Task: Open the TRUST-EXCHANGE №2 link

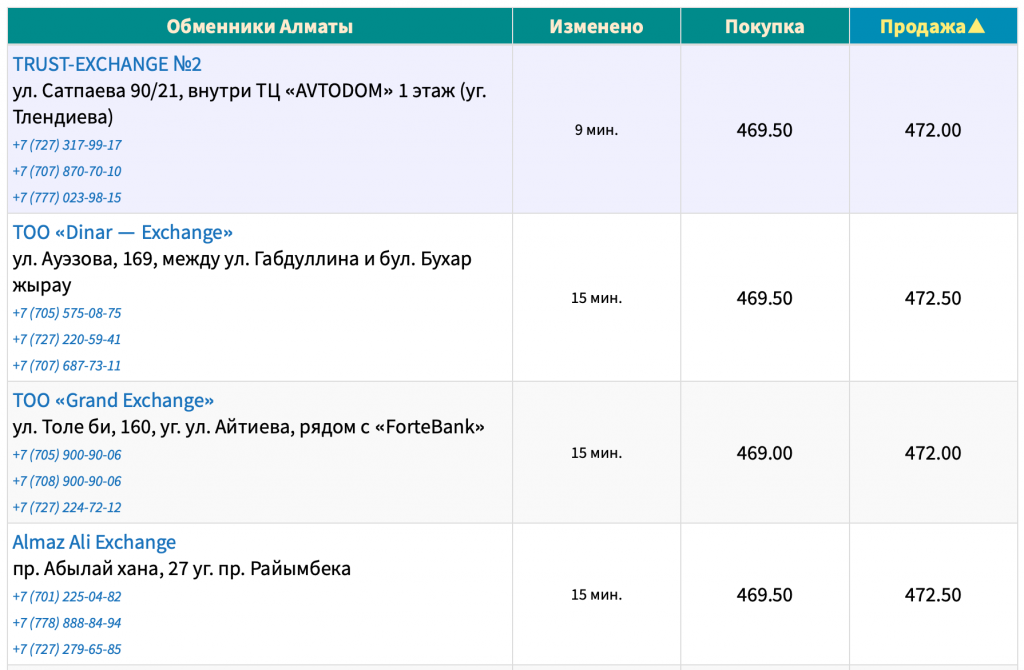Action: pyautogui.click(x=107, y=64)
